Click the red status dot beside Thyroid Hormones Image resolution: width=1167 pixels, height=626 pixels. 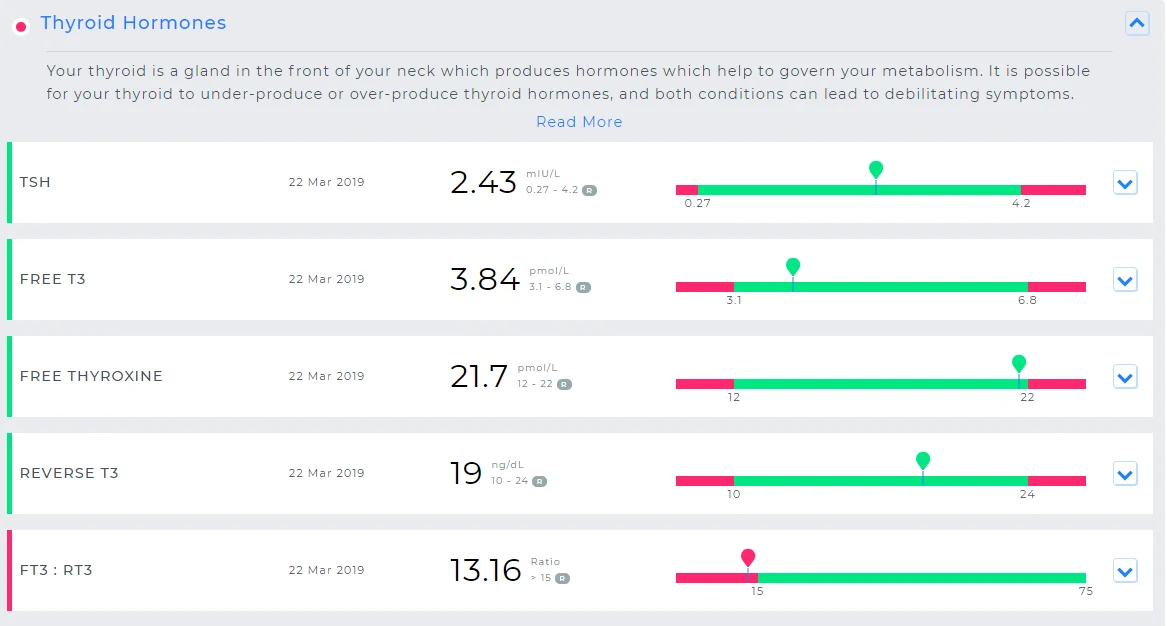point(20,26)
